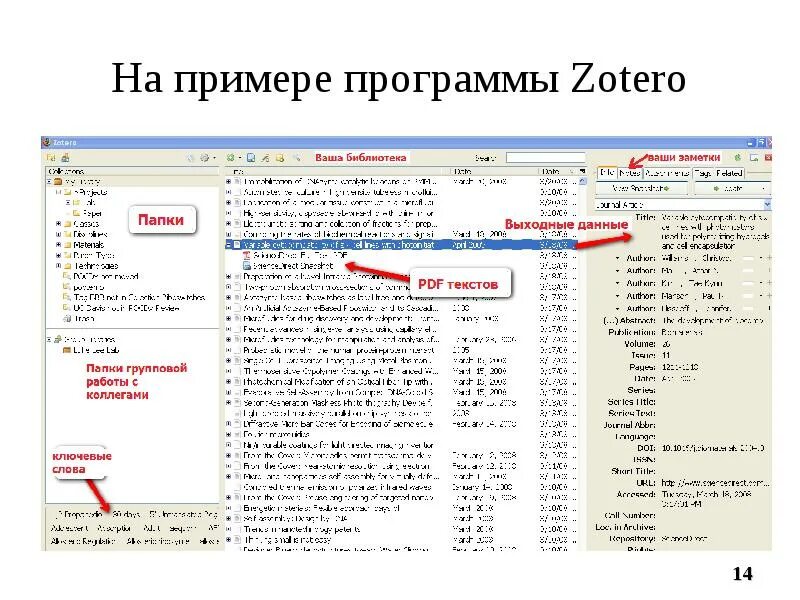Image resolution: width=800 pixels, height=600 pixels.
Task: Collapse the selected April 2007 item row
Action: [229, 245]
